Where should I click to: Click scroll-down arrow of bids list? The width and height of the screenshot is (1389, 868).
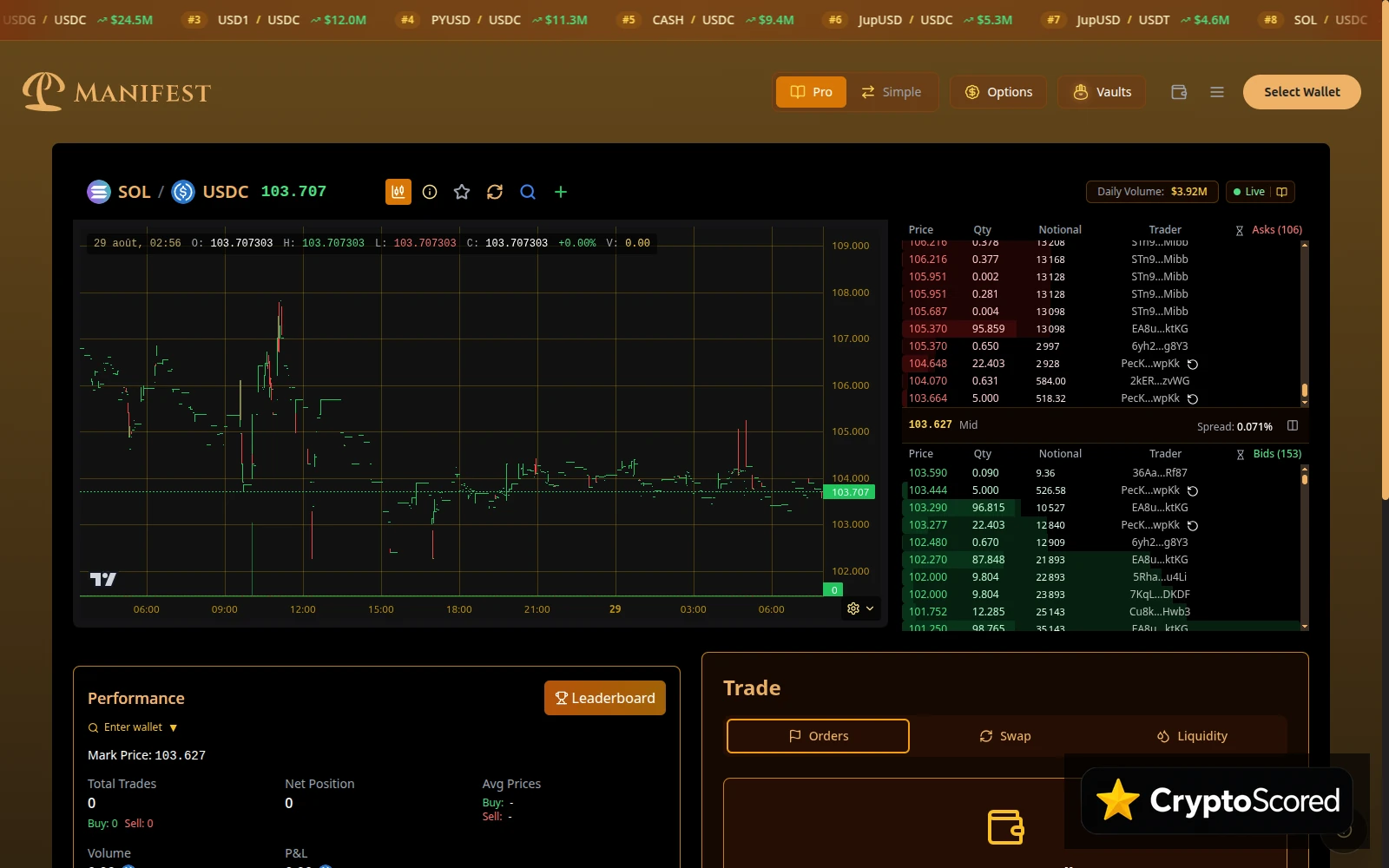1304,626
